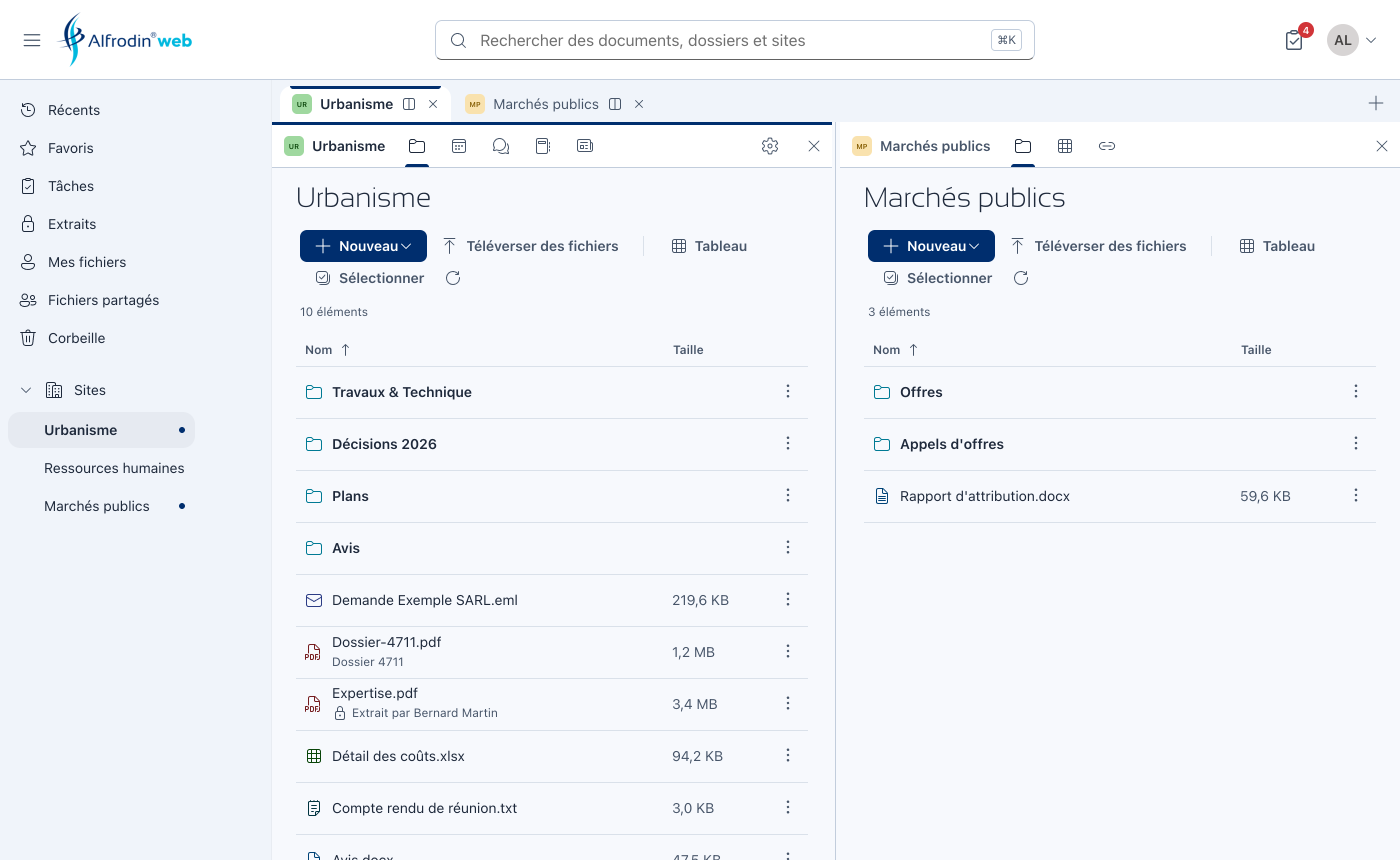
Task: Open the hamburger navigation menu
Action: tap(32, 40)
